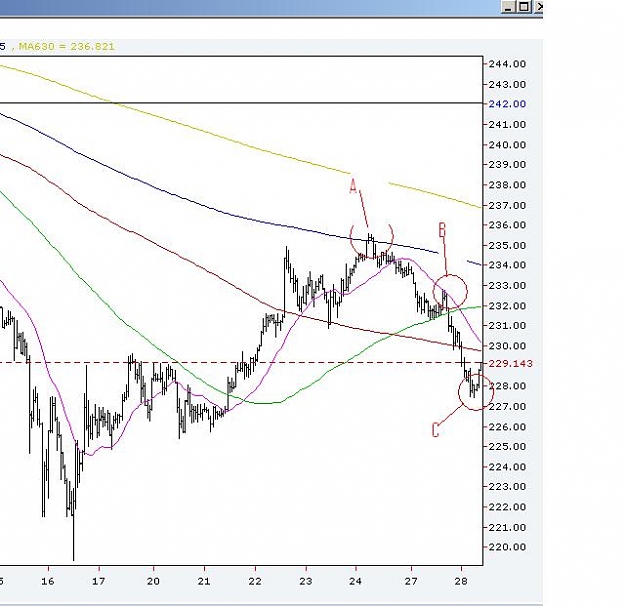625x606 pixels.
Task: Click the 222.00 price axis label
Action: (507, 507)
